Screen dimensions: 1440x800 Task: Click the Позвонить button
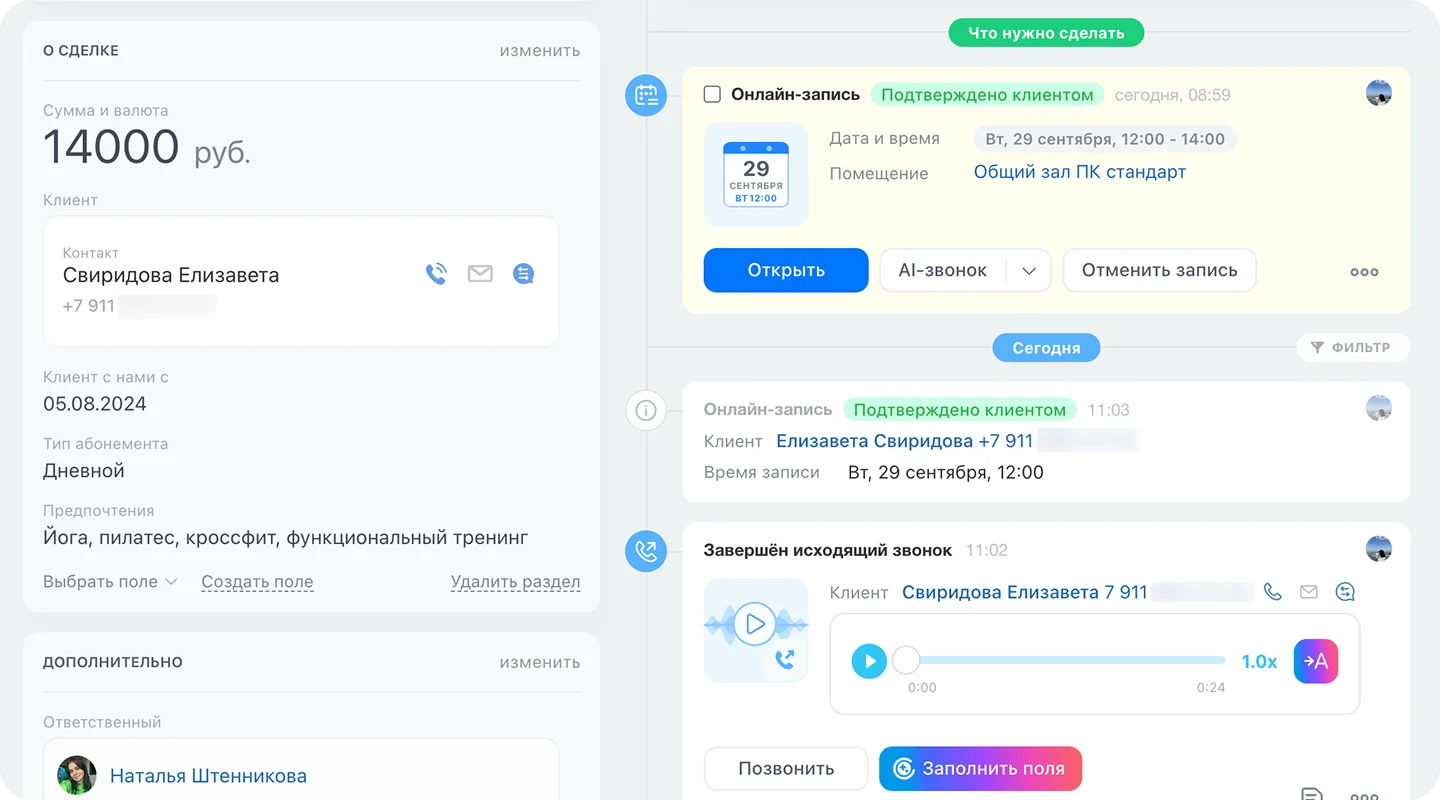tap(786, 769)
